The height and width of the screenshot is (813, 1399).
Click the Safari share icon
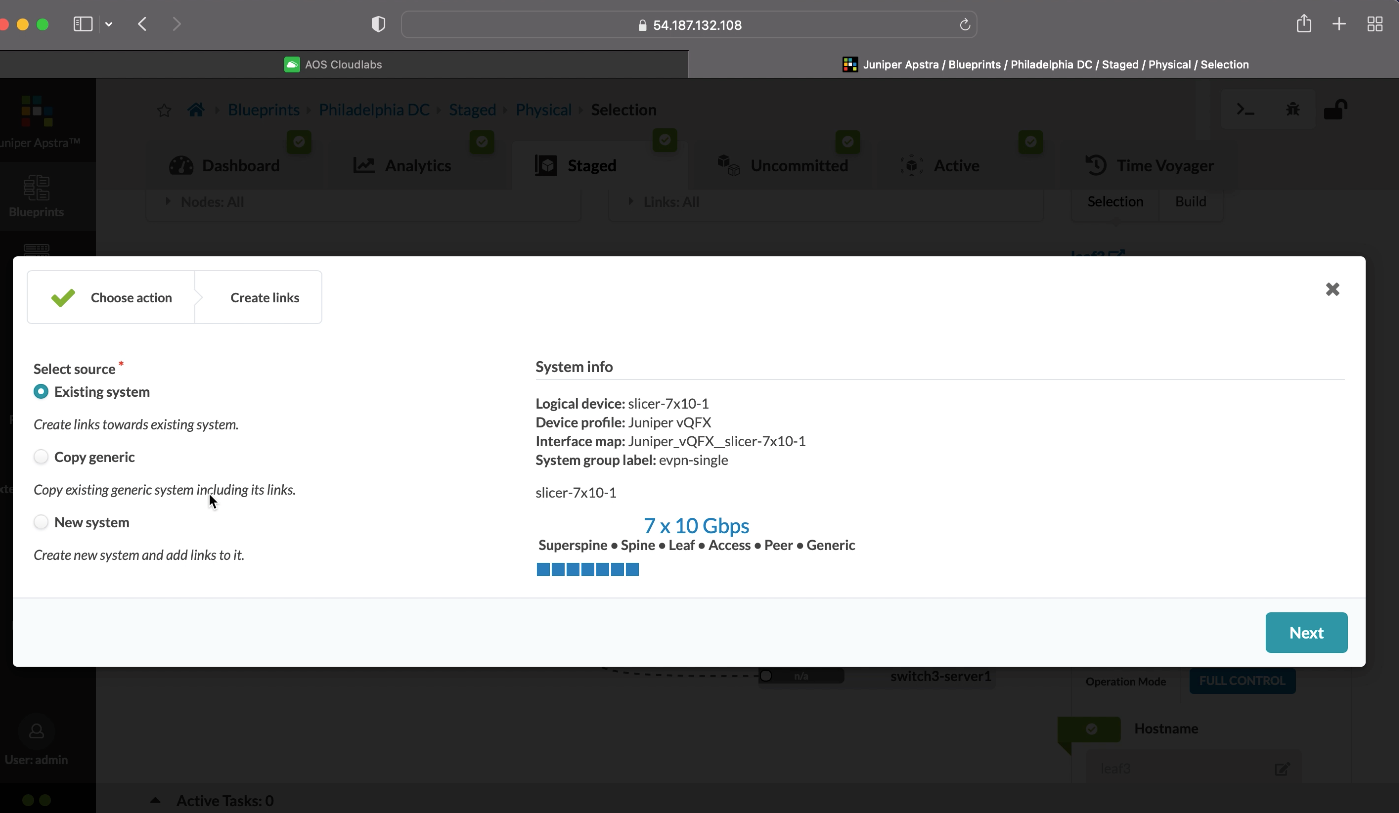tap(1303, 23)
